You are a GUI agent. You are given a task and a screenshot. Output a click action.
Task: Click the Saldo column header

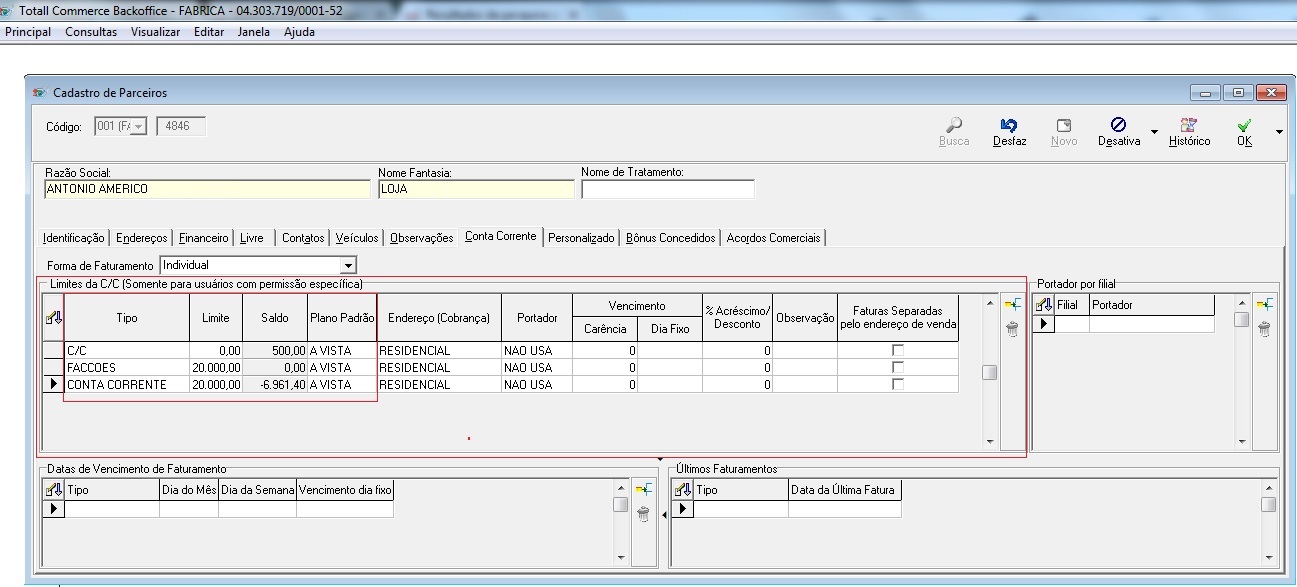[x=275, y=318]
